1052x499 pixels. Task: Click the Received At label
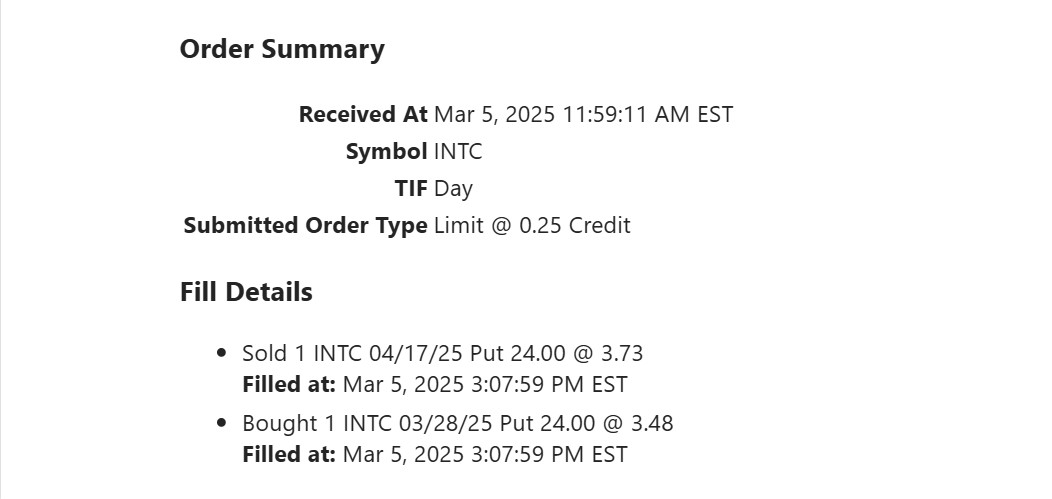(363, 115)
